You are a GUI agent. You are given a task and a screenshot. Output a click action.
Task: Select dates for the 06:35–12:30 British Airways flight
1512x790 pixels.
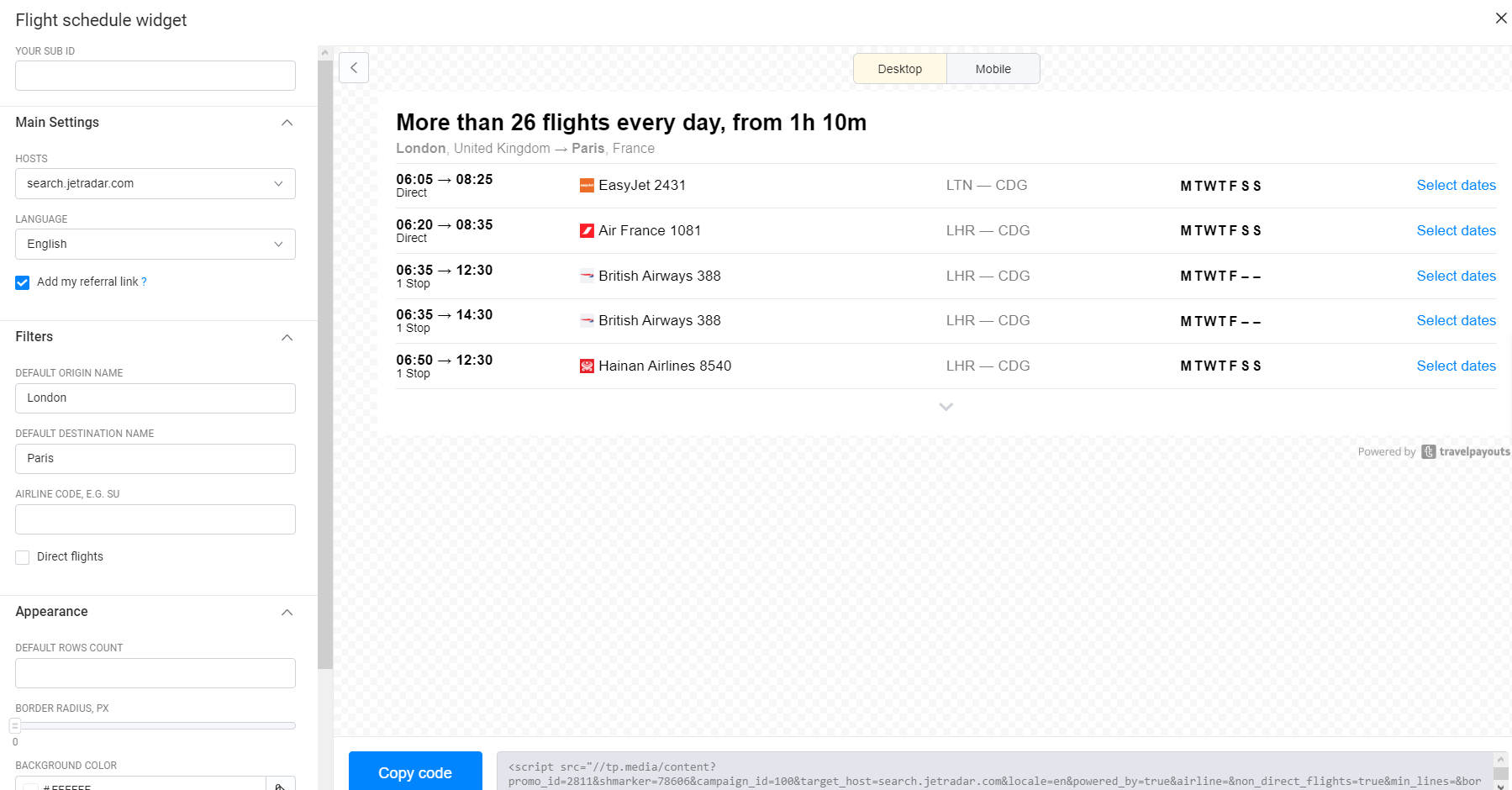tap(1456, 276)
